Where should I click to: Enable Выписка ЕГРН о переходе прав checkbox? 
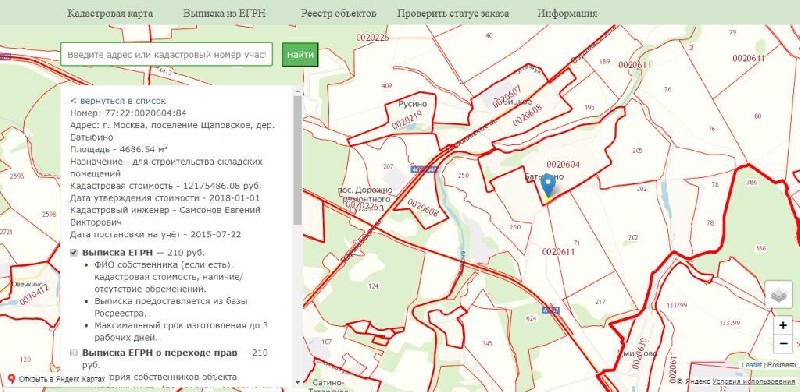[x=74, y=353]
